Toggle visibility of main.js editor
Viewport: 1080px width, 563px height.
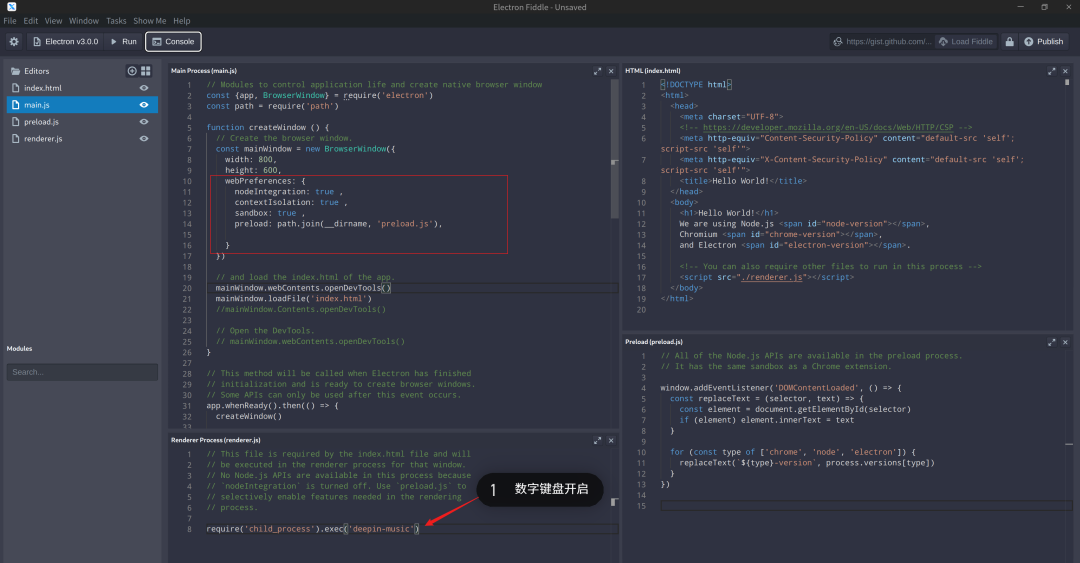pyautogui.click(x=144, y=105)
